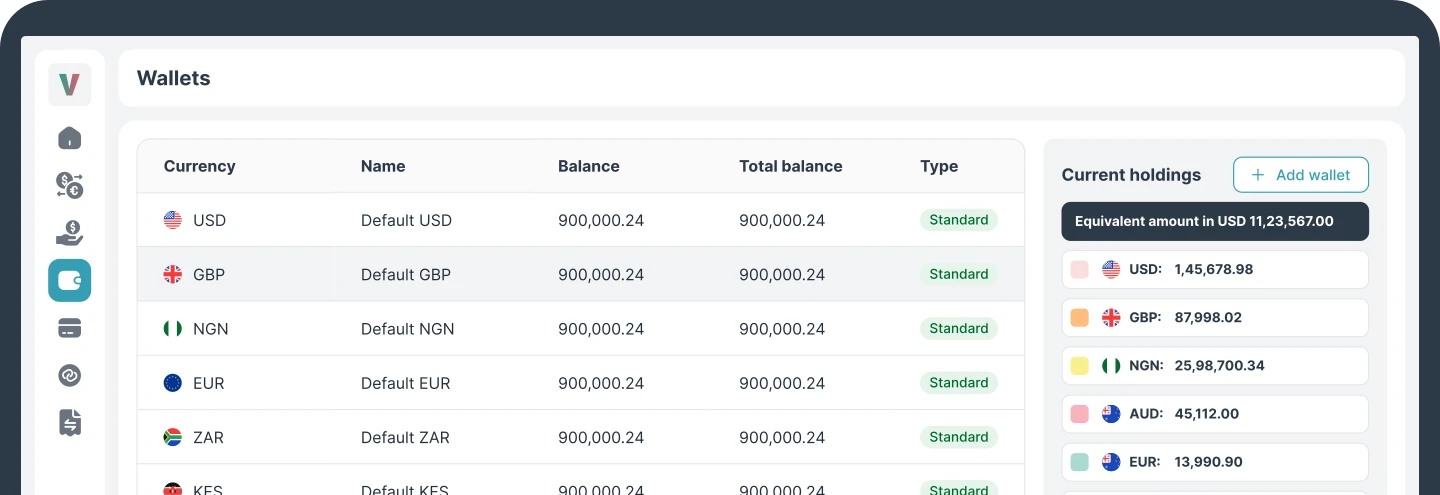The height and width of the screenshot is (495, 1440).
Task: Click the Standard badge in GBP row
Action: pyautogui.click(x=959, y=274)
